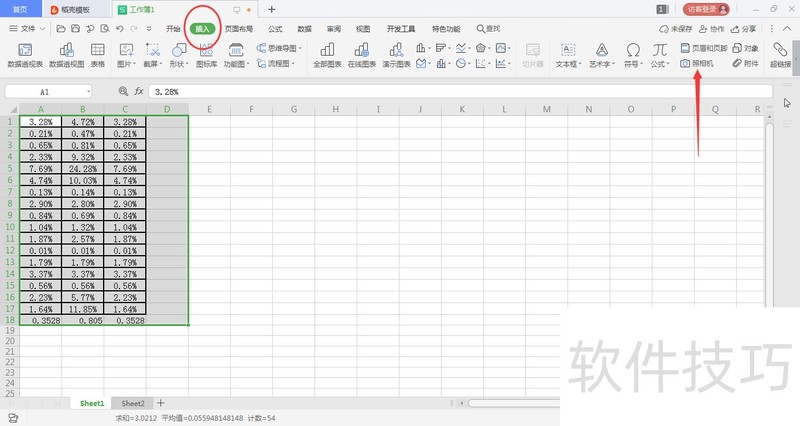The image size is (800, 426).
Task: Insert an Object (对象)
Action: [x=745, y=48]
